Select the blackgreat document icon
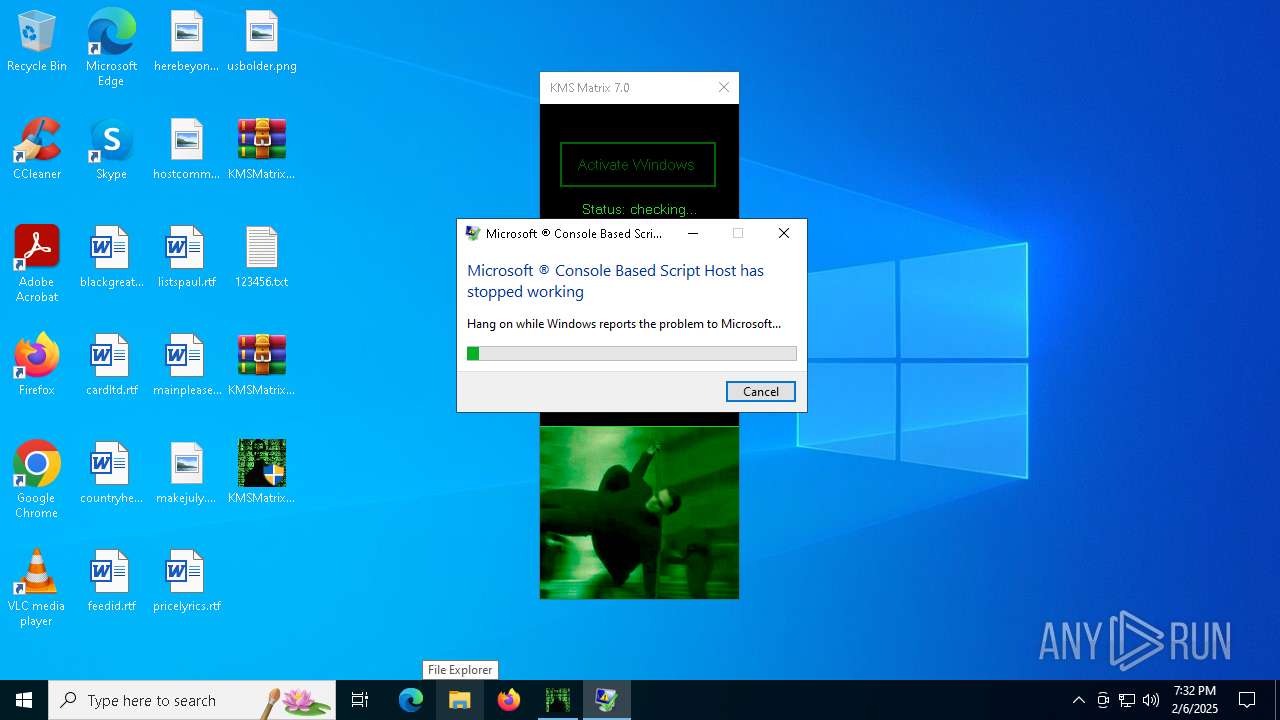 (111, 258)
